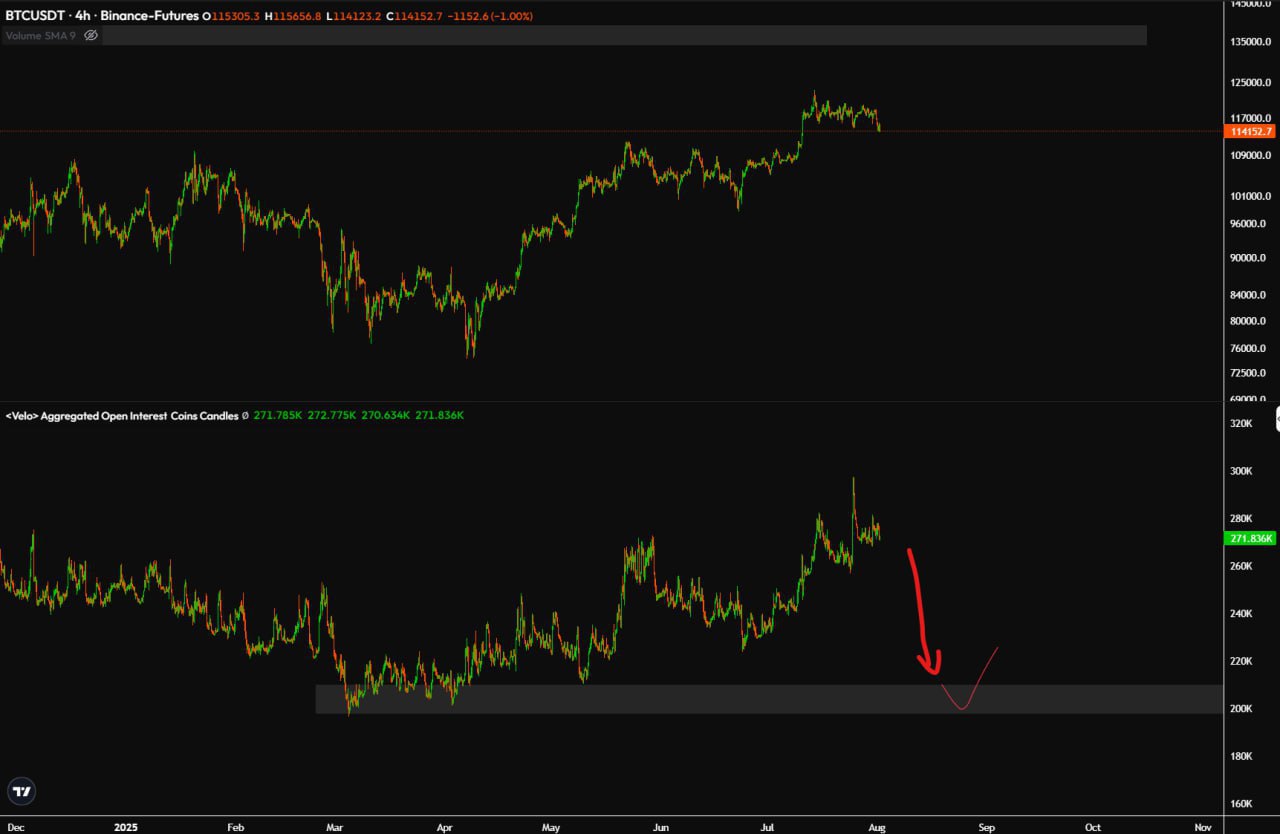Click the orange 114152.7 price label
This screenshot has width=1280, height=834.
1251,131
